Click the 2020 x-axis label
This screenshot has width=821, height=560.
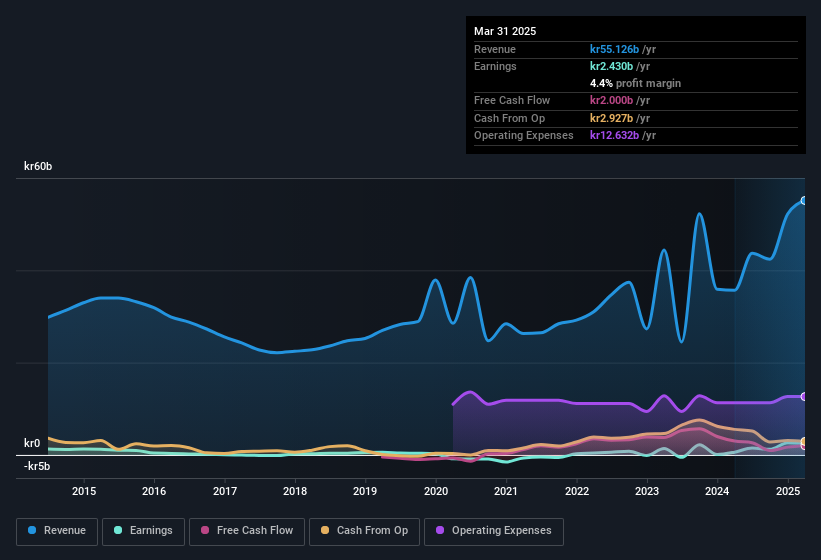tap(436, 491)
